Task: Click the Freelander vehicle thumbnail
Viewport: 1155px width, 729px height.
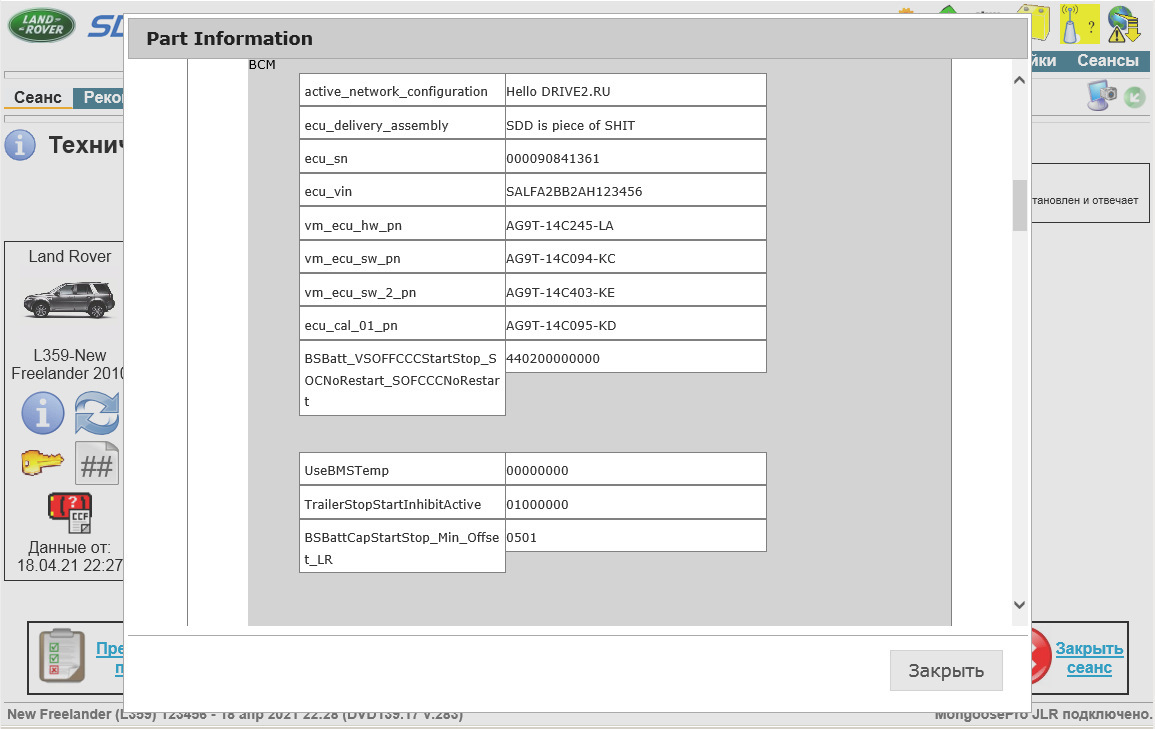Action: pos(70,300)
